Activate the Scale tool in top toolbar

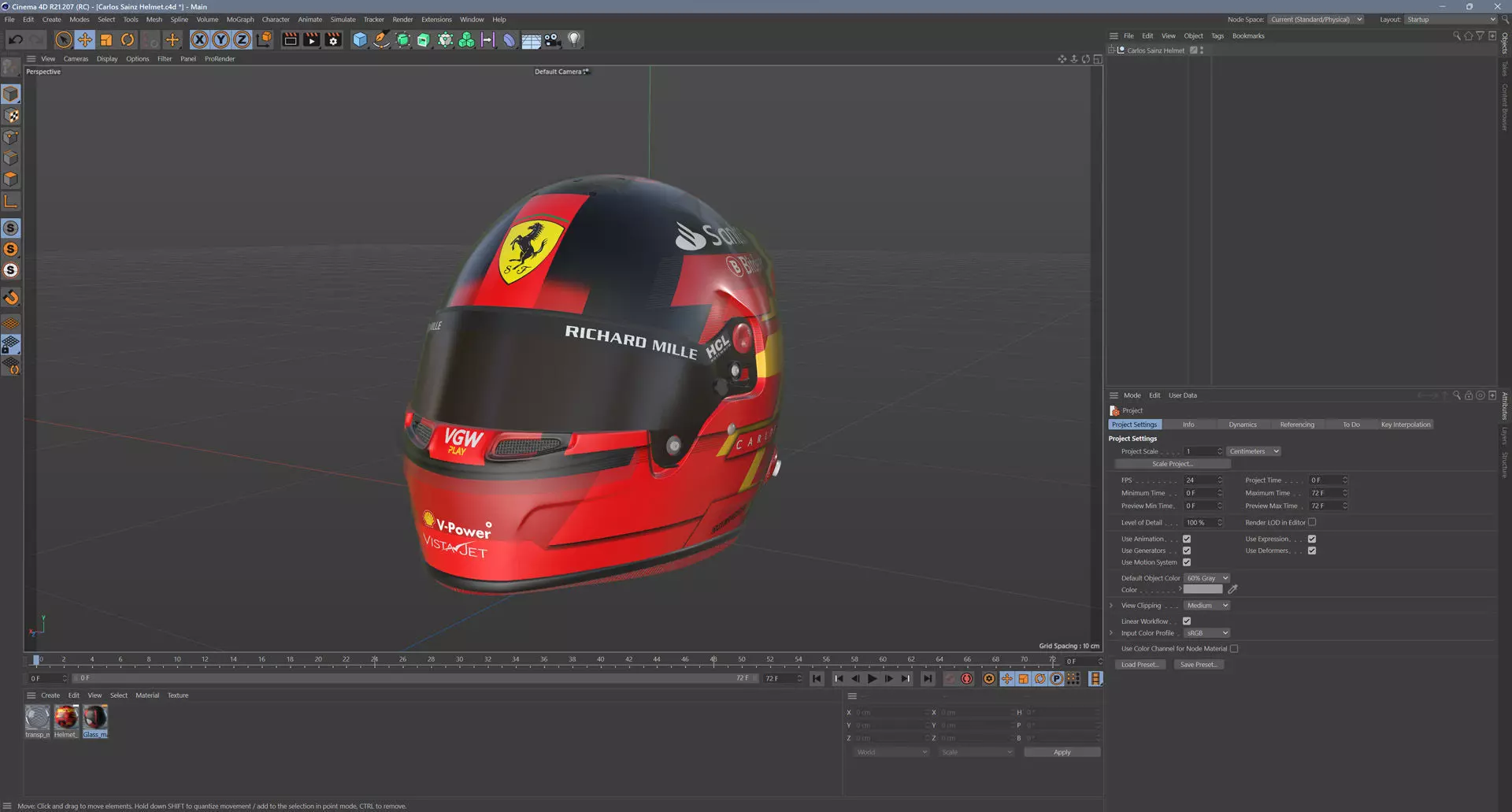click(106, 39)
